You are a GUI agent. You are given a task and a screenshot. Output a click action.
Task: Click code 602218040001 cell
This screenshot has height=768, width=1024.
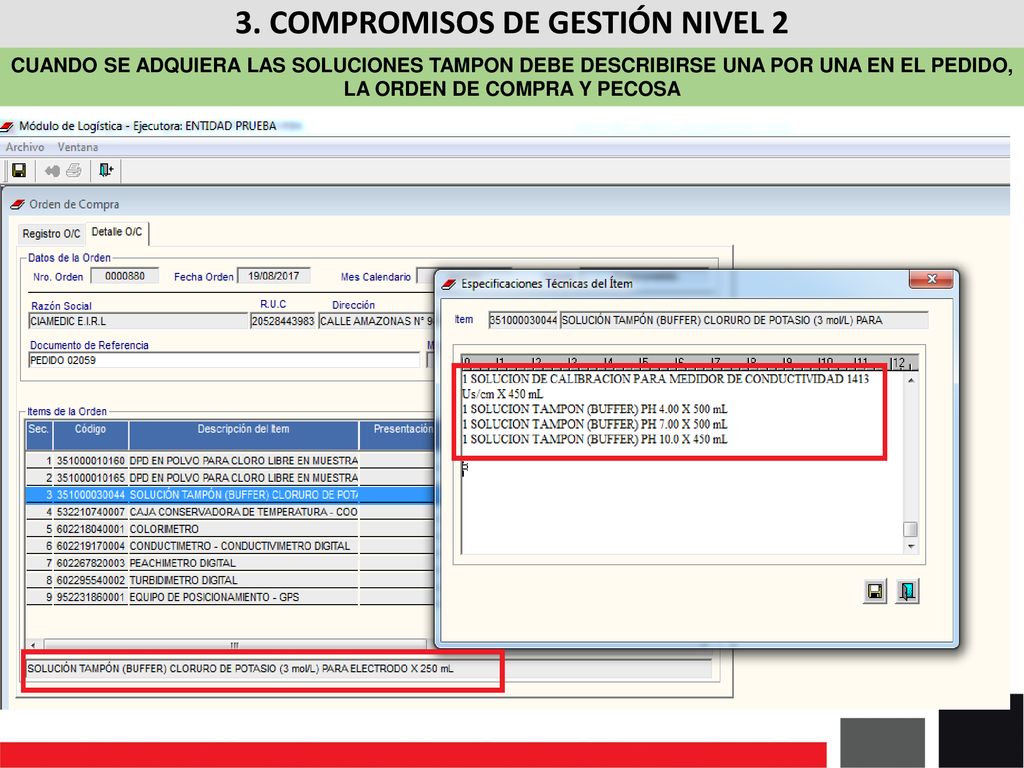pyautogui.click(x=90, y=529)
